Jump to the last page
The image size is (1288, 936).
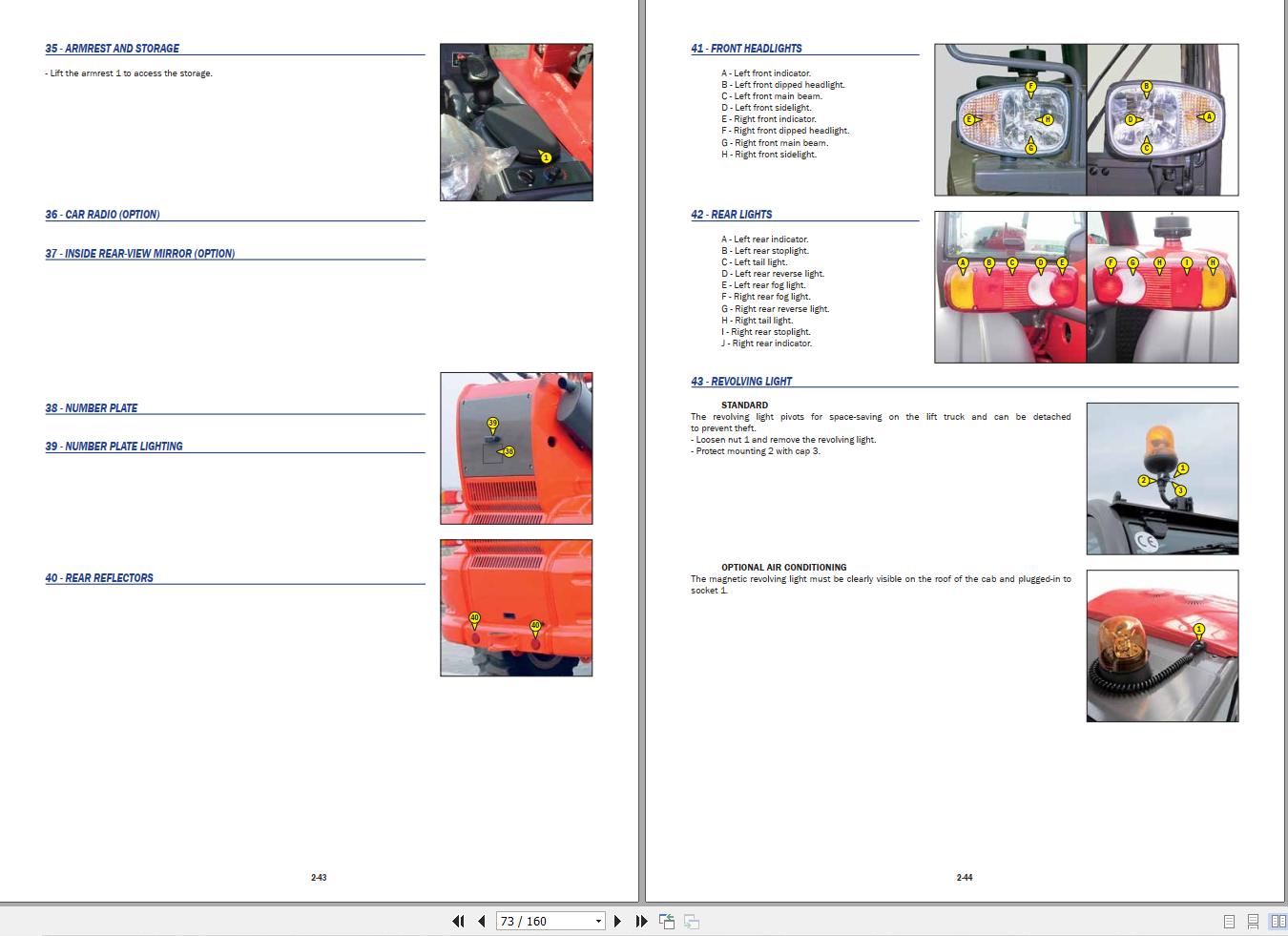(x=640, y=921)
